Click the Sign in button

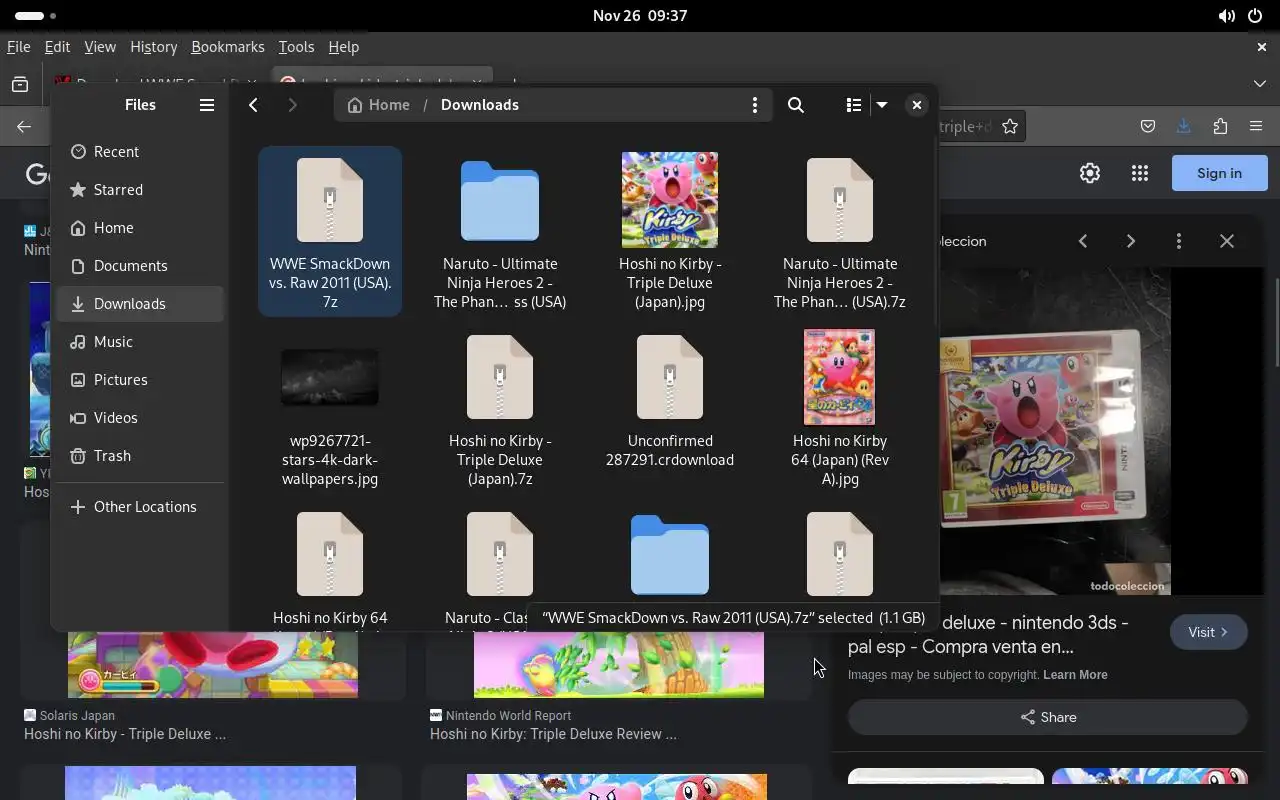pyautogui.click(x=1220, y=173)
